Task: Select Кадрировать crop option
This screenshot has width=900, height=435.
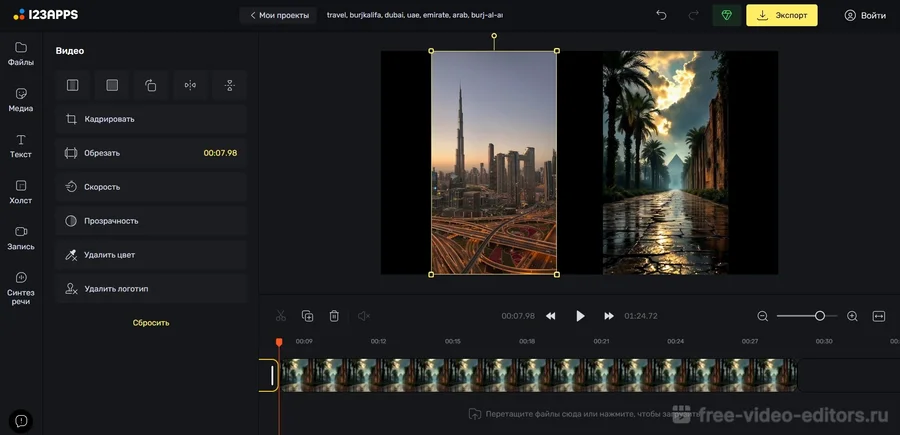Action: [151, 119]
